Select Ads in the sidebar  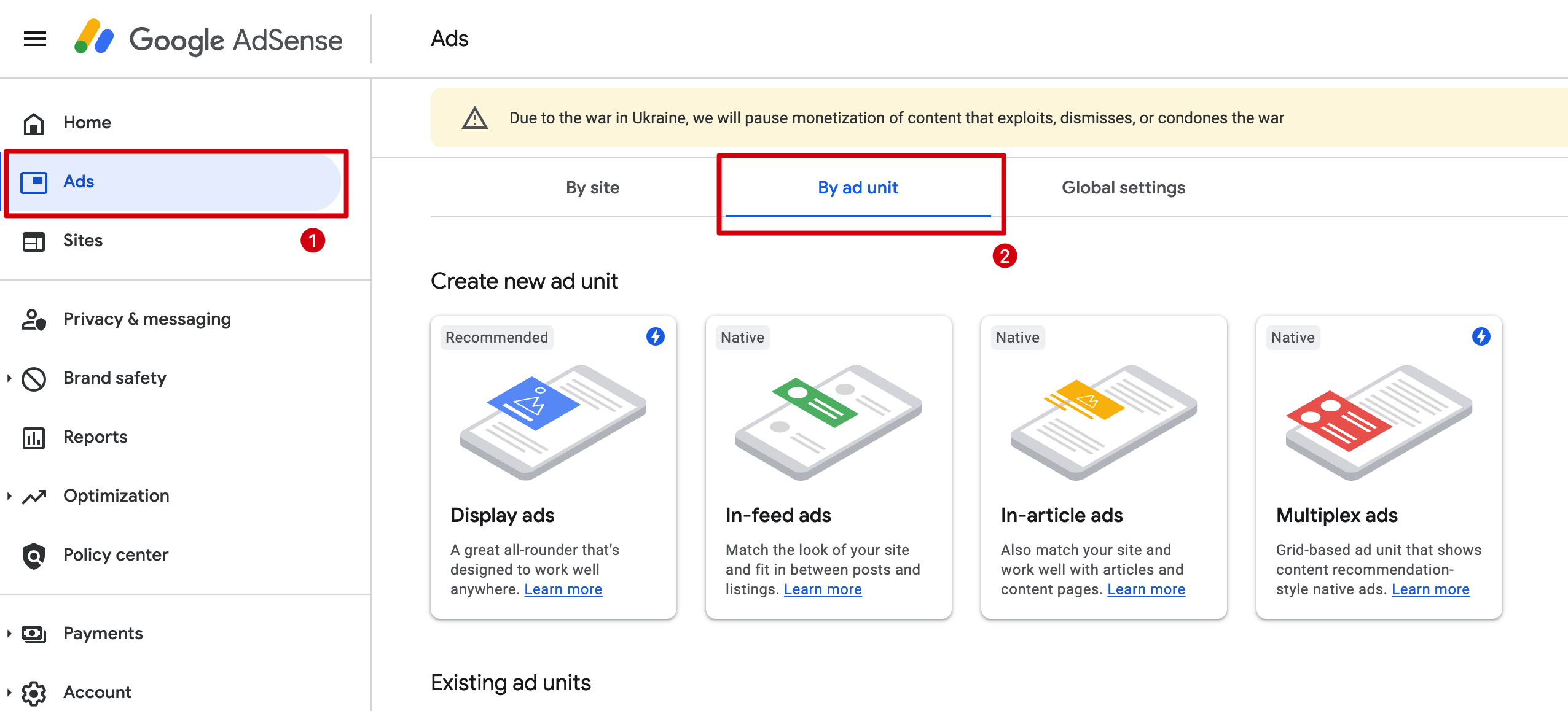click(79, 182)
